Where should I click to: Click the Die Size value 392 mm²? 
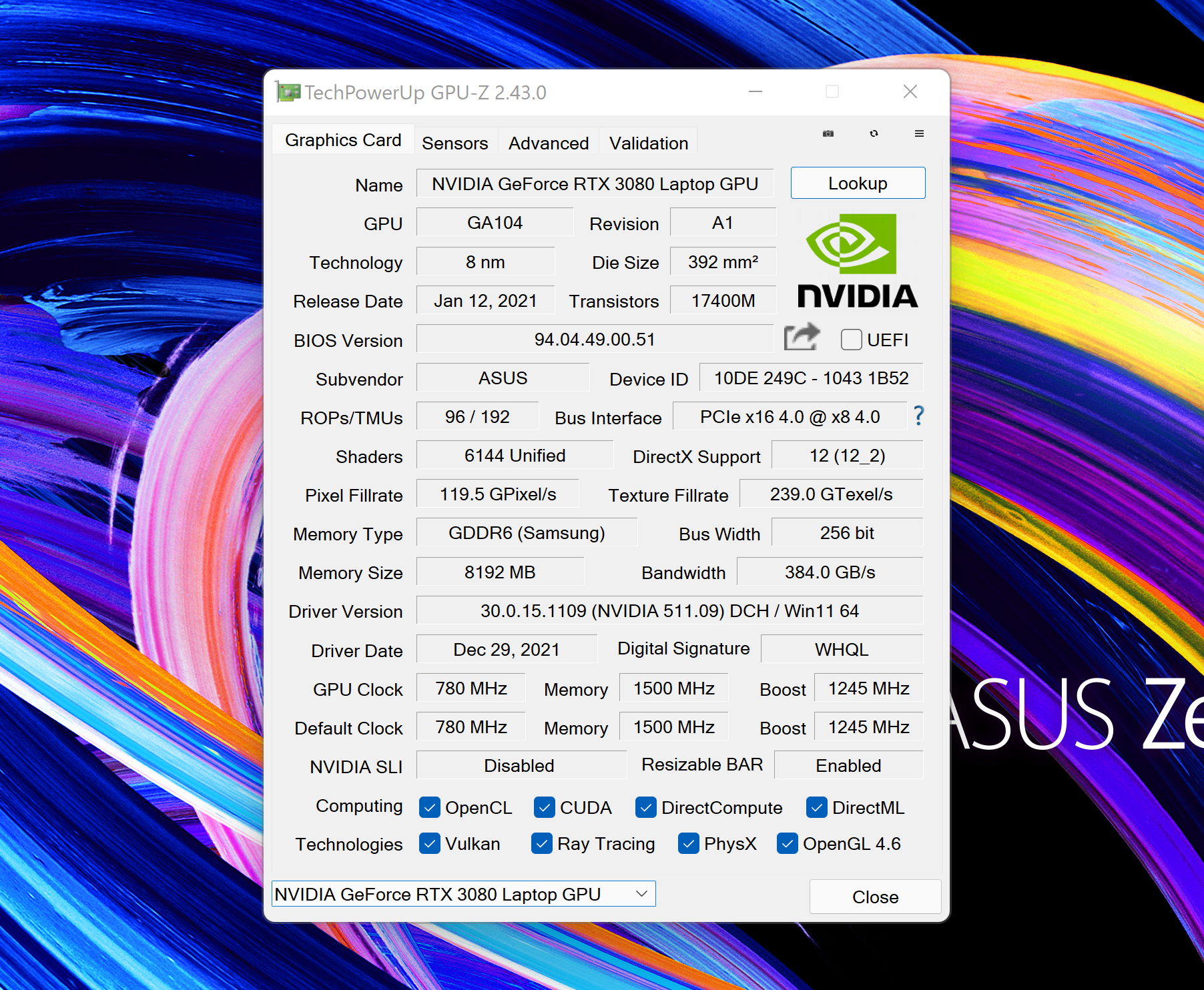tap(723, 262)
